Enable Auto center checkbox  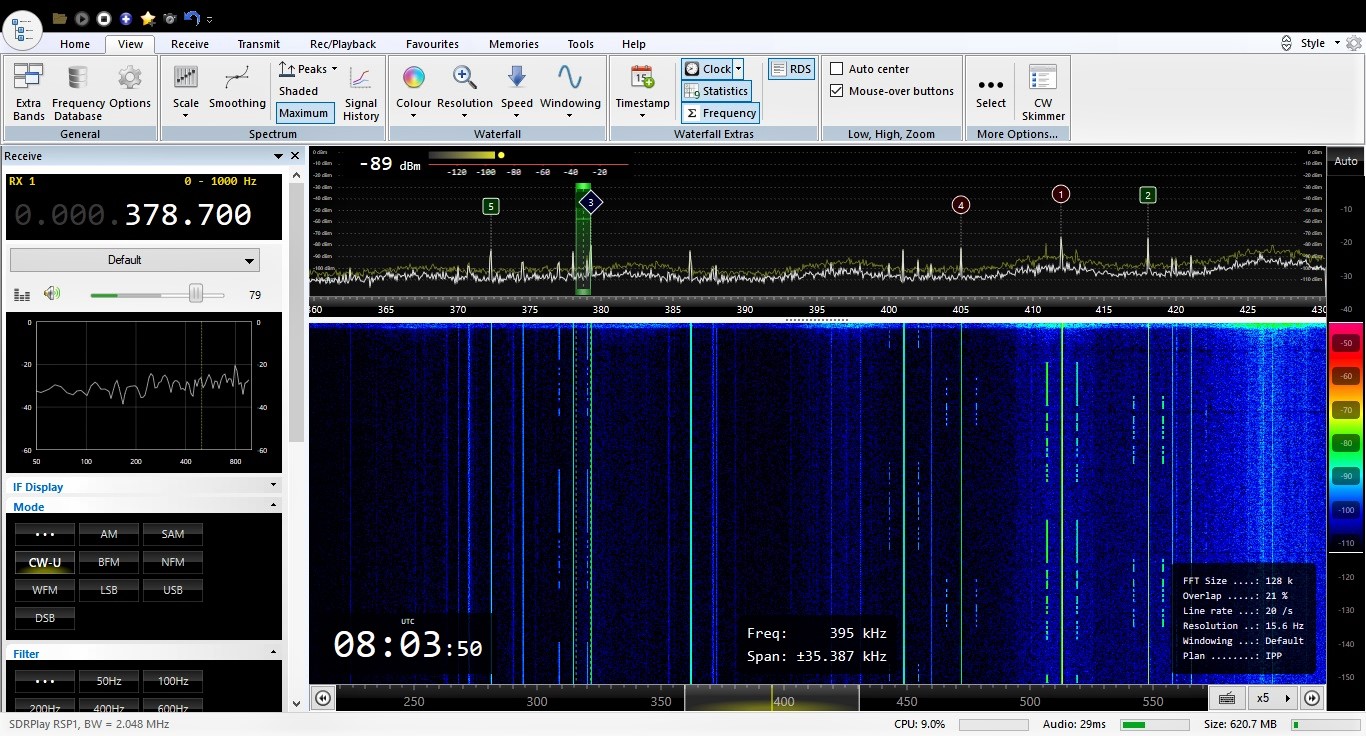click(837, 69)
